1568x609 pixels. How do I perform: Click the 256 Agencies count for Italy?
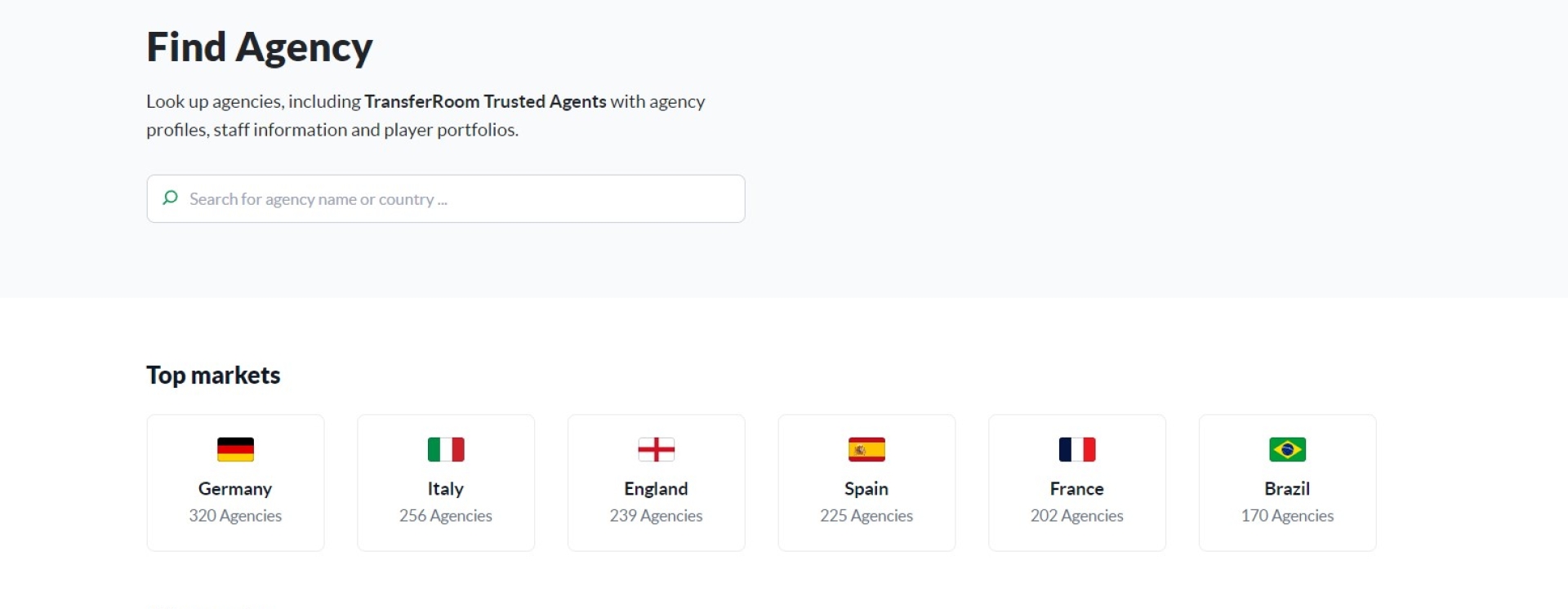(x=446, y=516)
